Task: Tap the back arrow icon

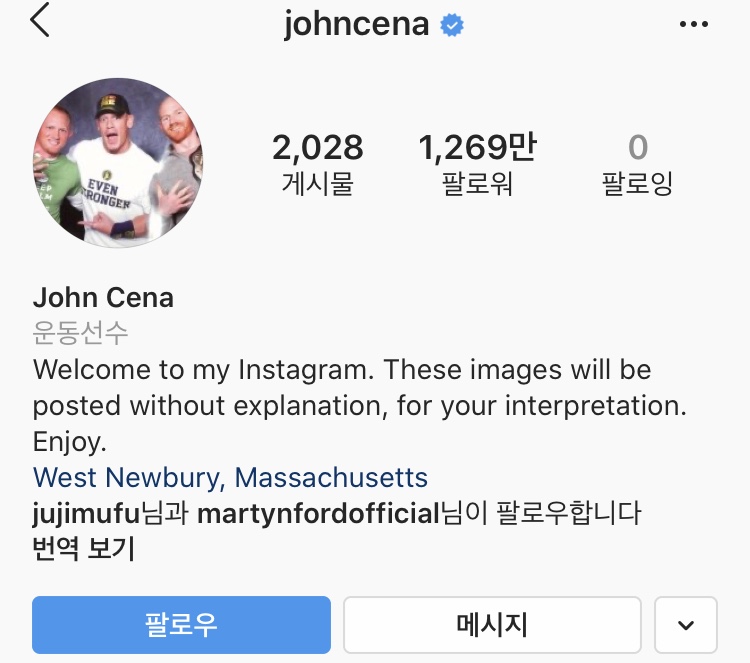Action: tap(40, 20)
